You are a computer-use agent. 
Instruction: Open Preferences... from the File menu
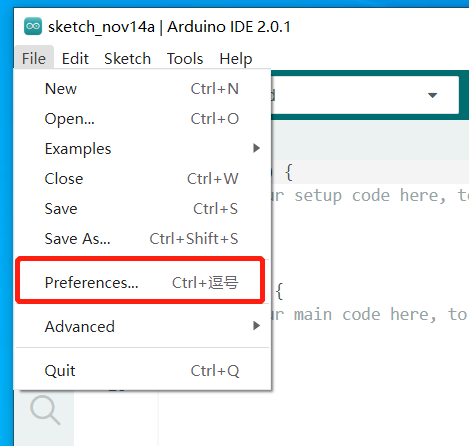coord(142,282)
